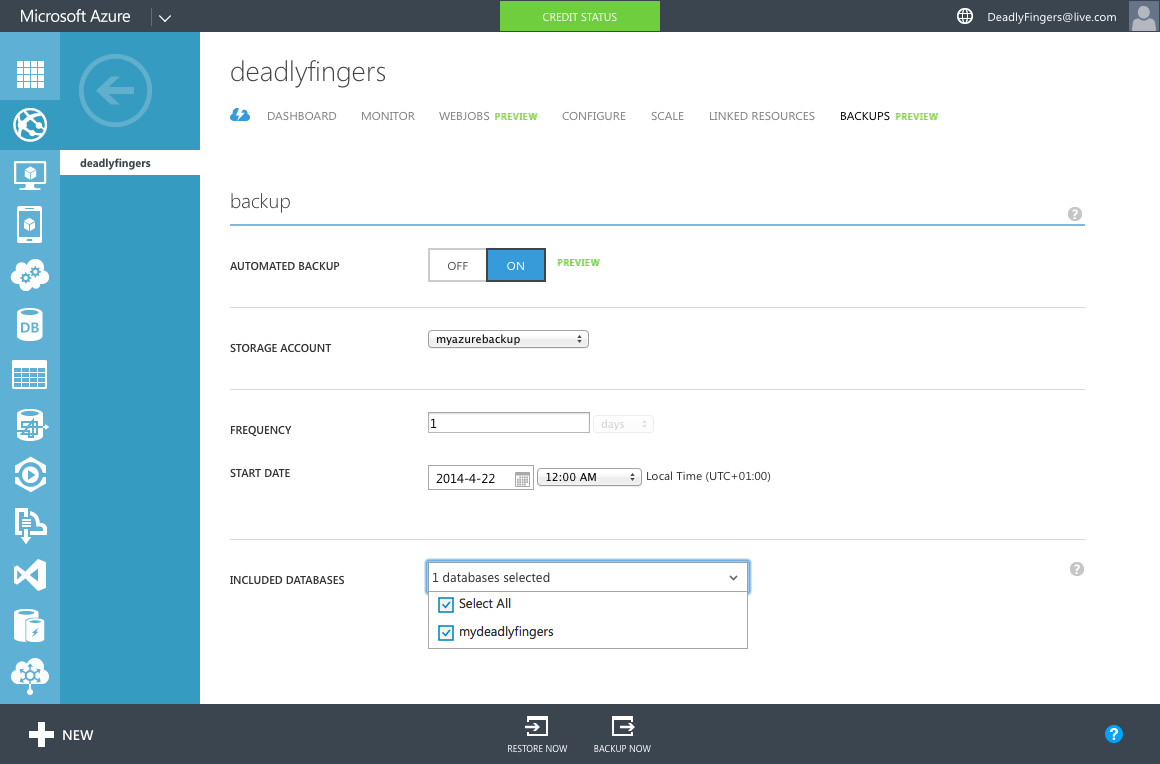Switch to the Monitor tab
This screenshot has height=764, width=1160.
click(x=388, y=116)
